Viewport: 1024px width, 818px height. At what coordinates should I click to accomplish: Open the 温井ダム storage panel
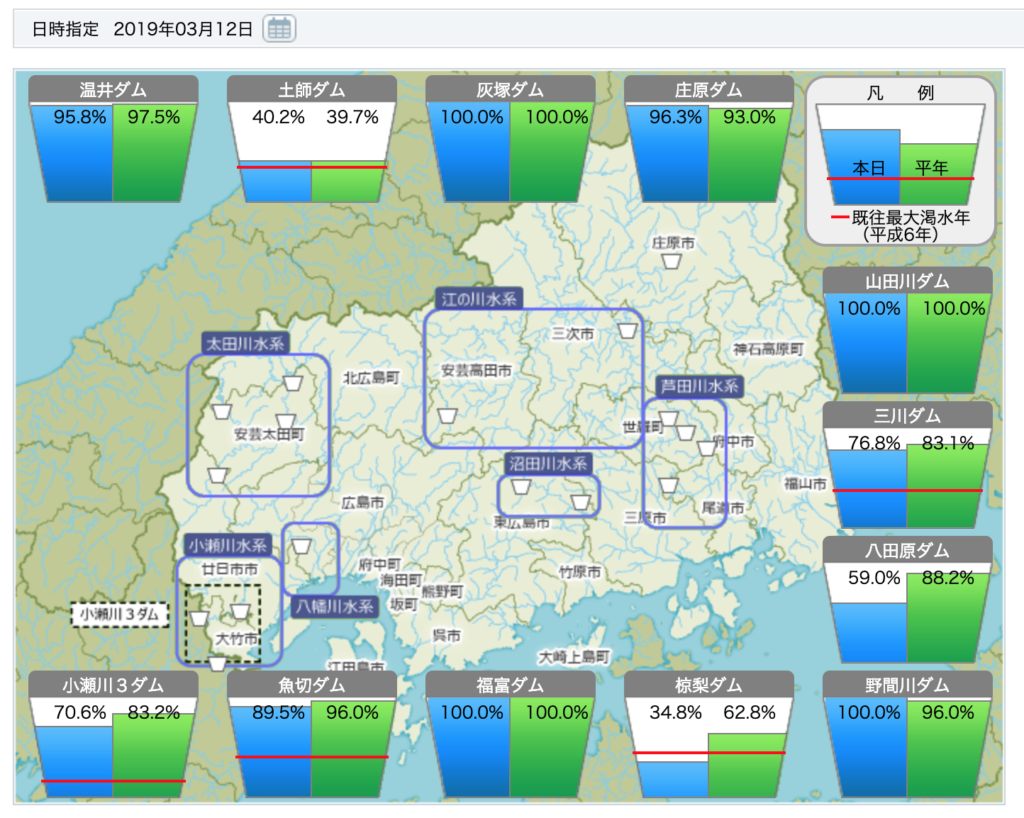pyautogui.click(x=113, y=140)
